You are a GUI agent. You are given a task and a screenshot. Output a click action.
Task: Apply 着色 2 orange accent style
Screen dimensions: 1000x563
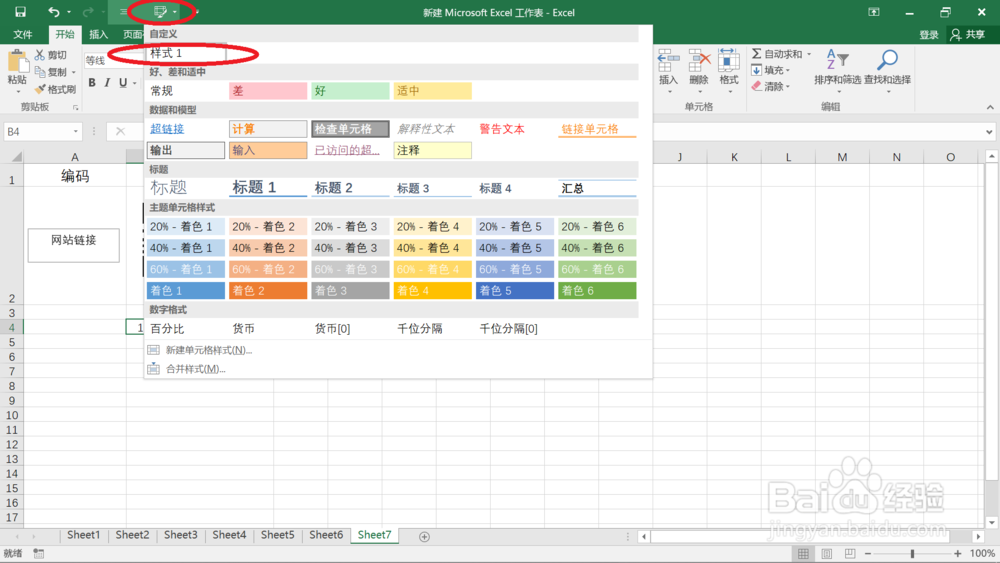click(x=268, y=290)
